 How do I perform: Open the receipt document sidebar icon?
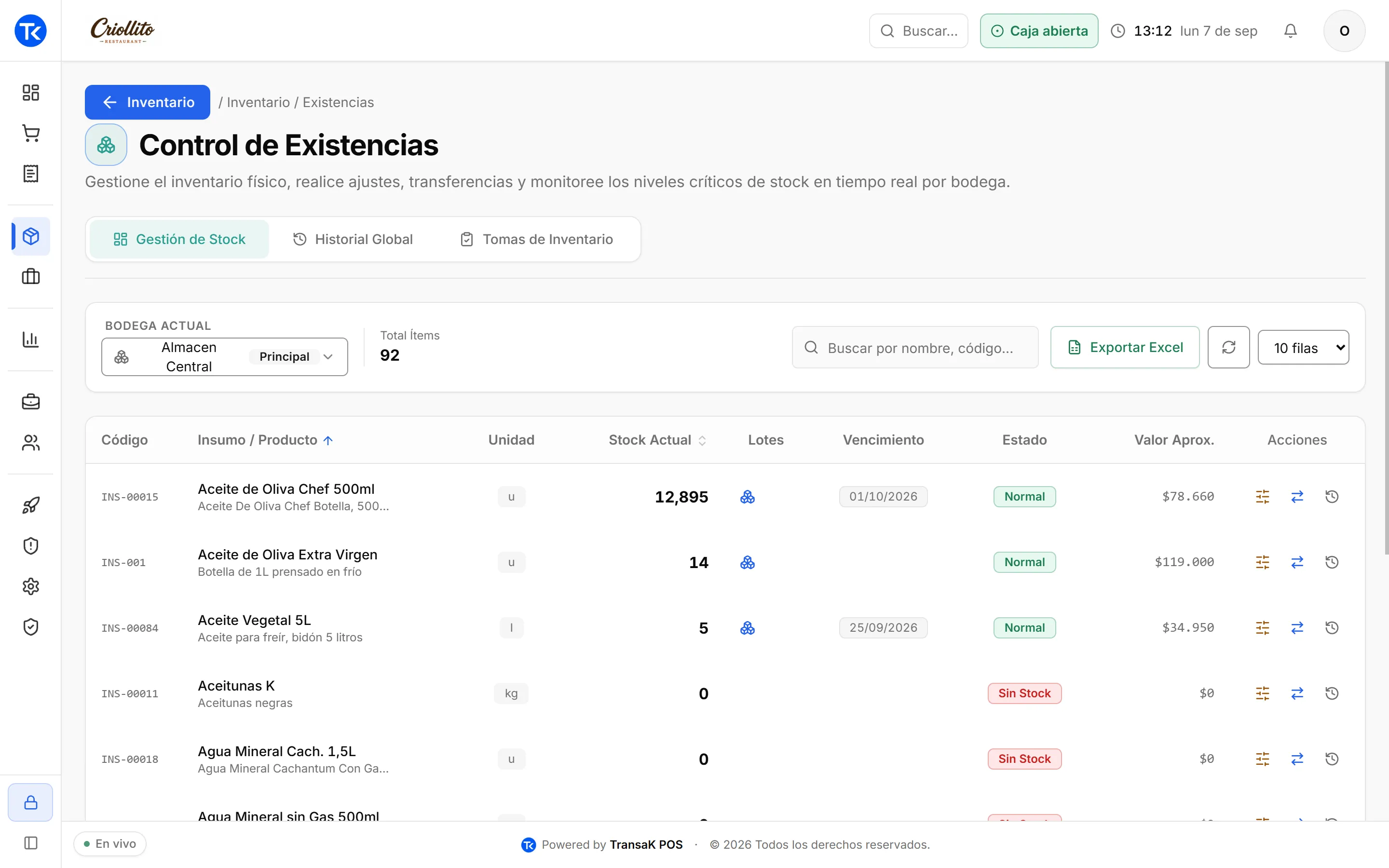pos(30,174)
